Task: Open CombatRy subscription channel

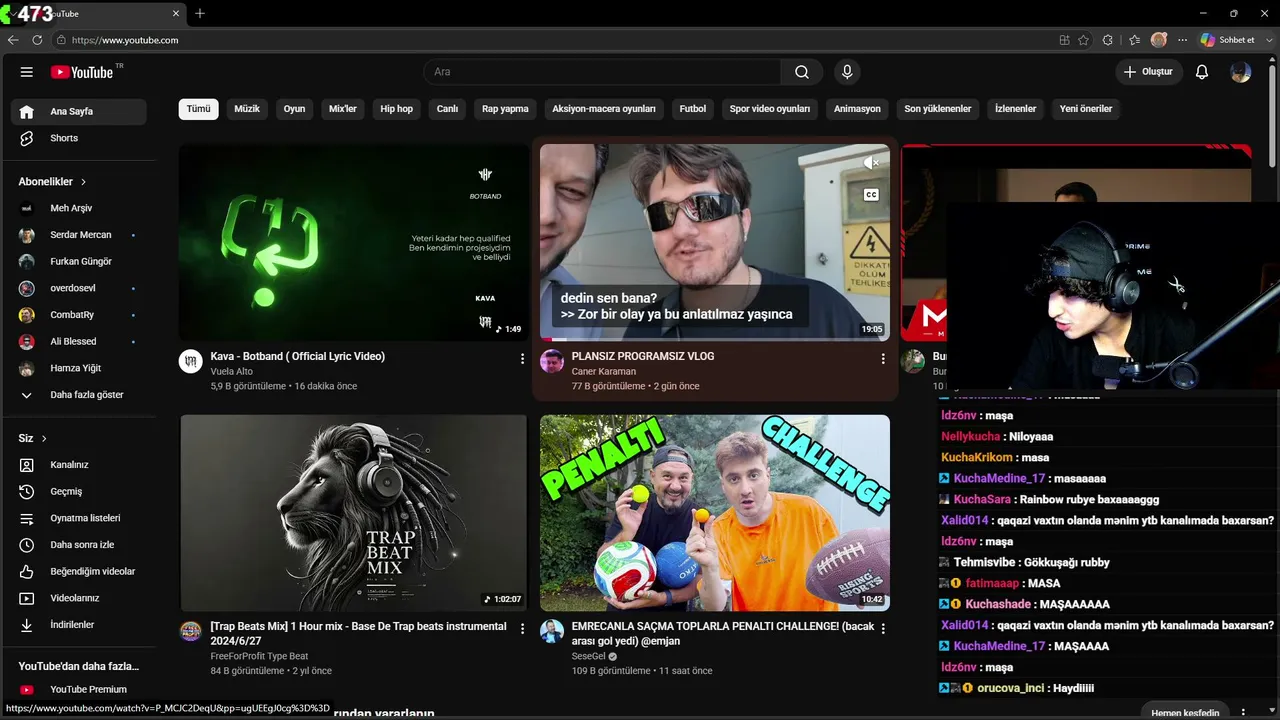Action: coord(79,315)
